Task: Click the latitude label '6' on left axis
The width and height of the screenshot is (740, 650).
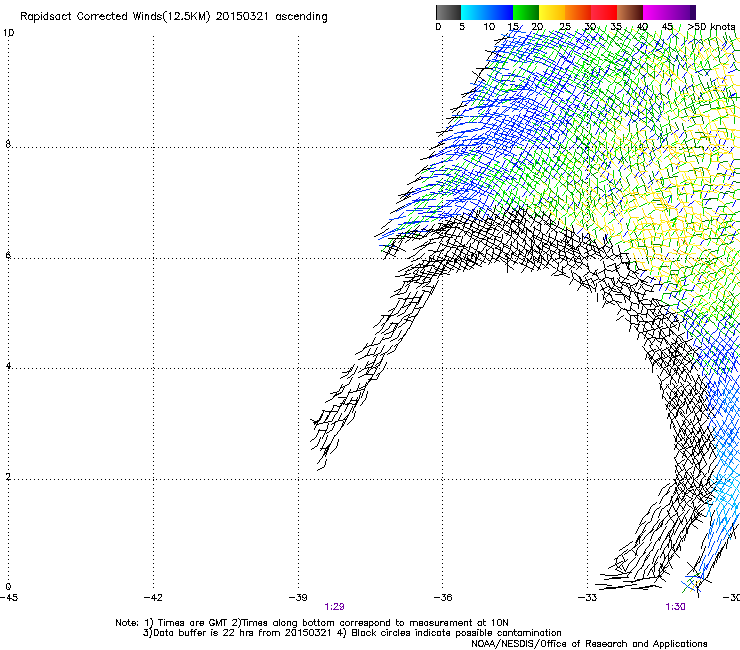Action: pos(8,255)
